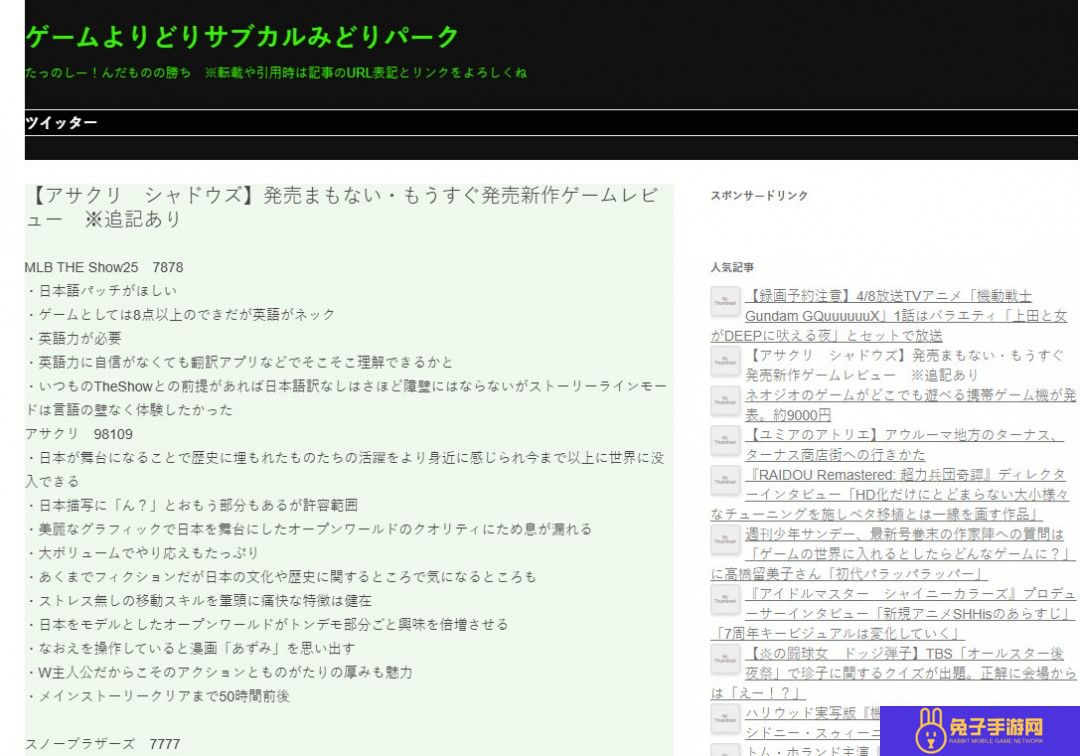Open the 週刊少年サンデー sidebar link
1080x756 pixels.
(893, 554)
